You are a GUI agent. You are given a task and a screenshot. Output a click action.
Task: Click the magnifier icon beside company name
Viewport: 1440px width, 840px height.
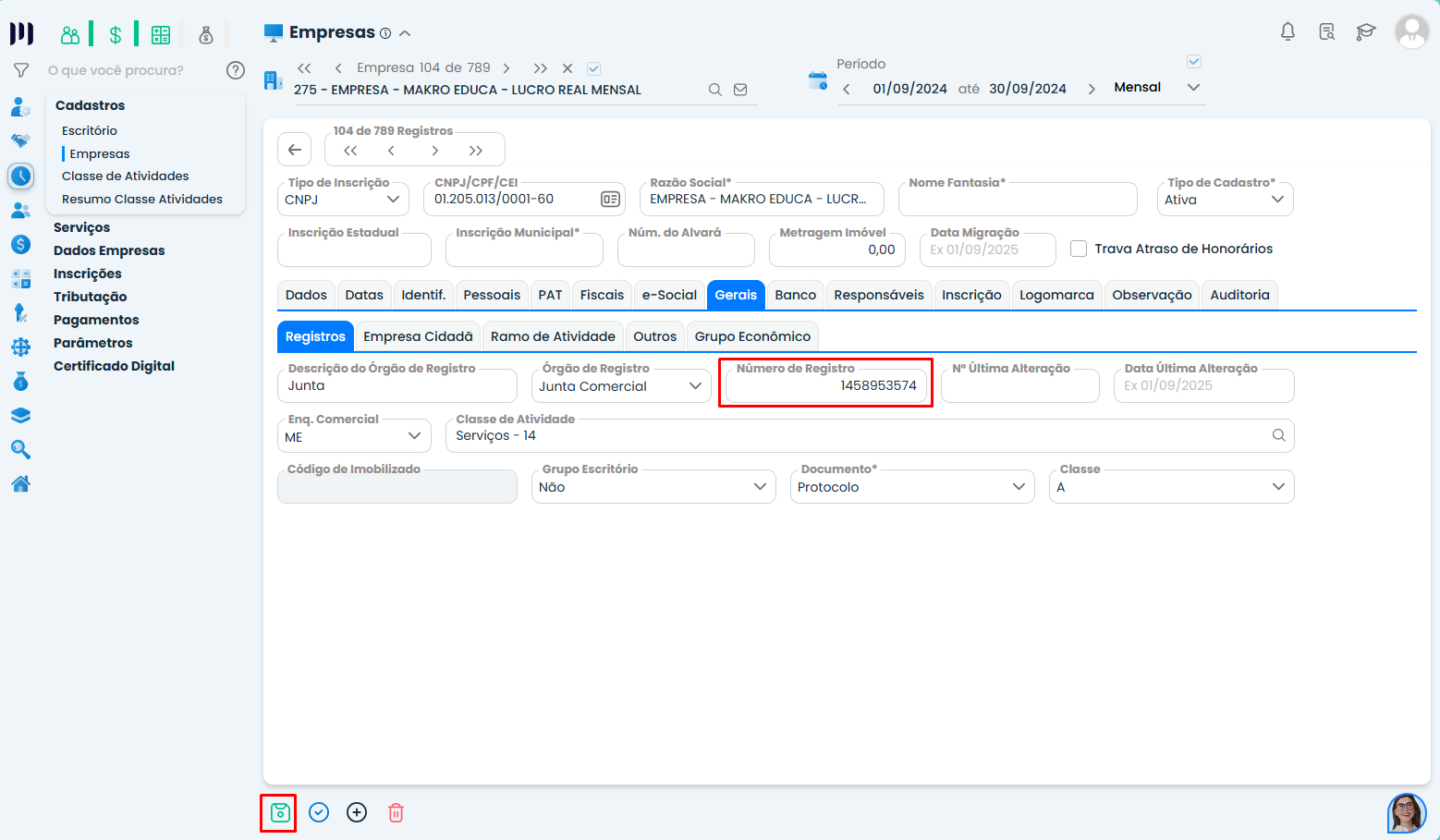(714, 90)
